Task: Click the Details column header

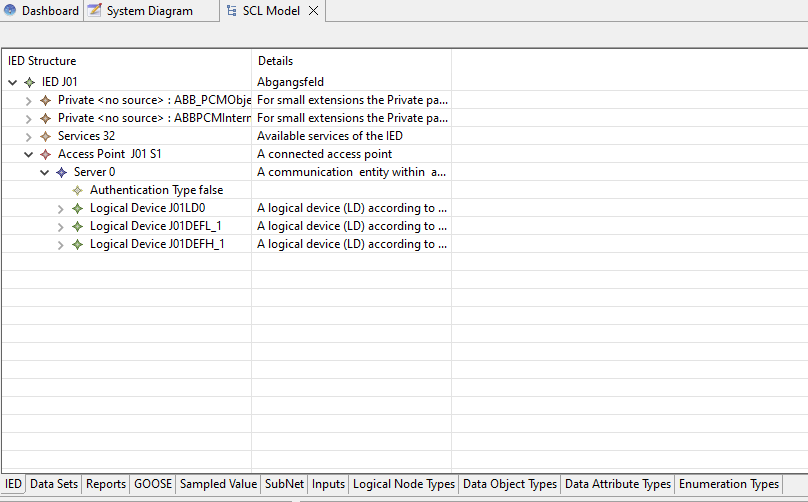Action: pos(275,61)
